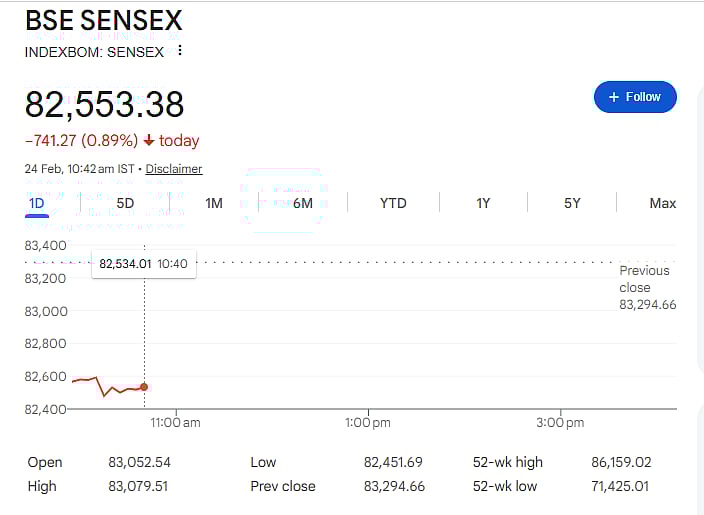The width and height of the screenshot is (704, 515).
Task: Select the 1D time range tab
Action: (36, 203)
